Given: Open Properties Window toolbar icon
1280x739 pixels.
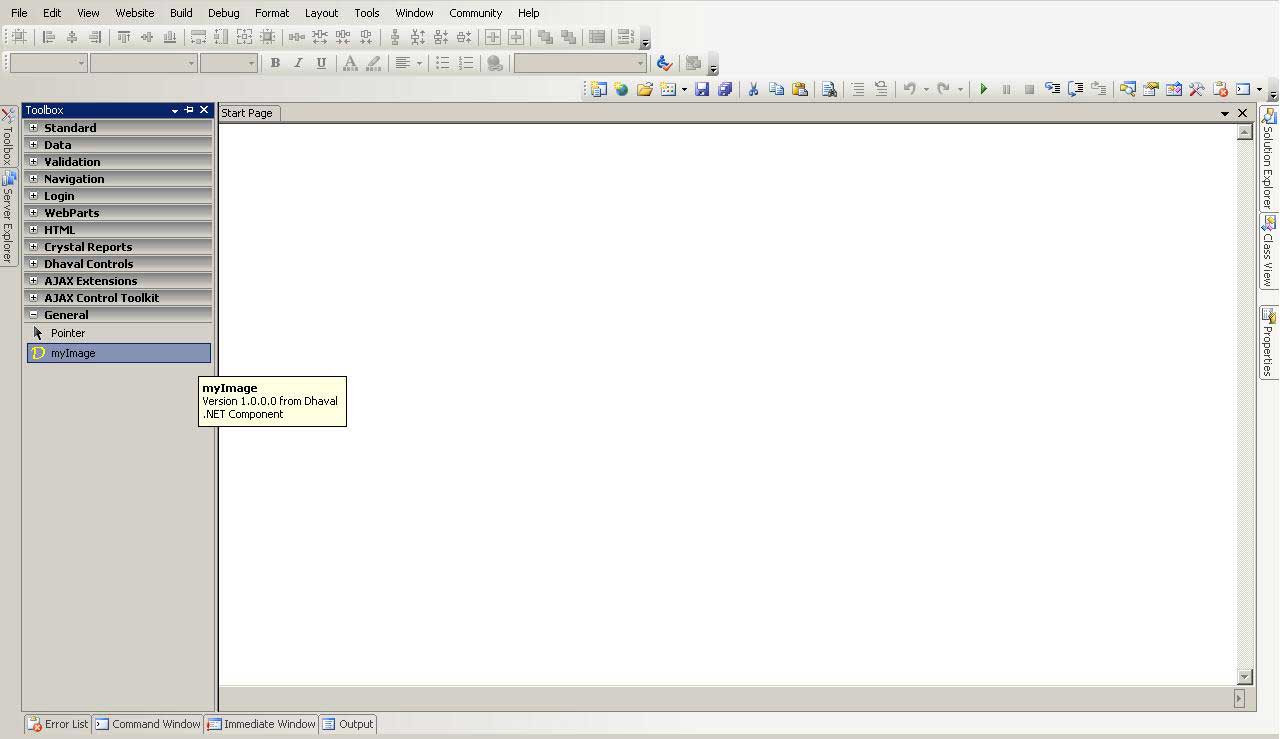Looking at the screenshot, I should point(1150,89).
